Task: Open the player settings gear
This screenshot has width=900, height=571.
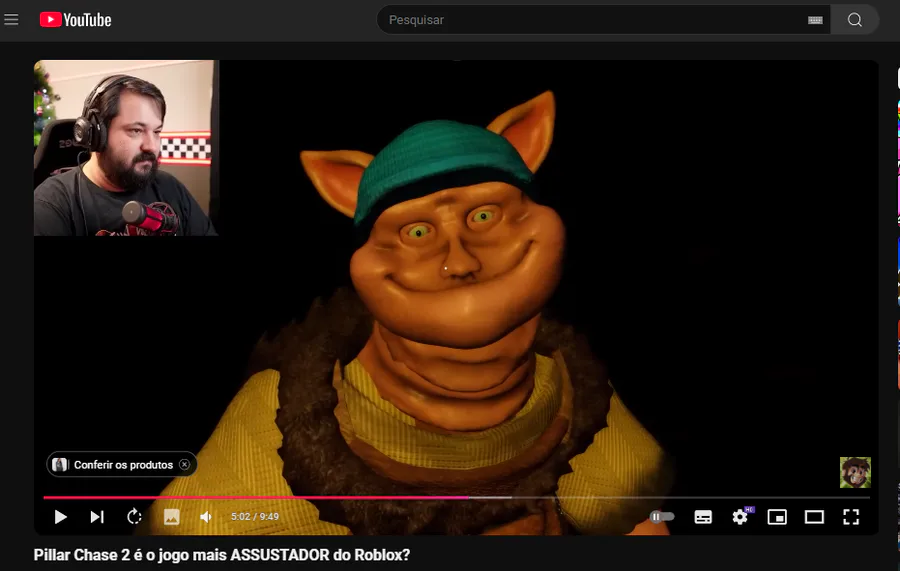Action: (741, 517)
